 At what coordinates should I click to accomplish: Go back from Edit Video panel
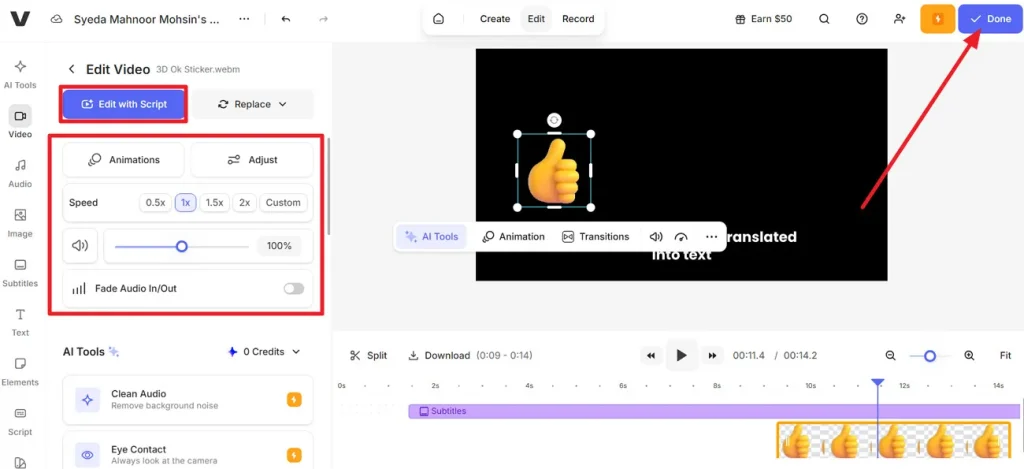72,69
